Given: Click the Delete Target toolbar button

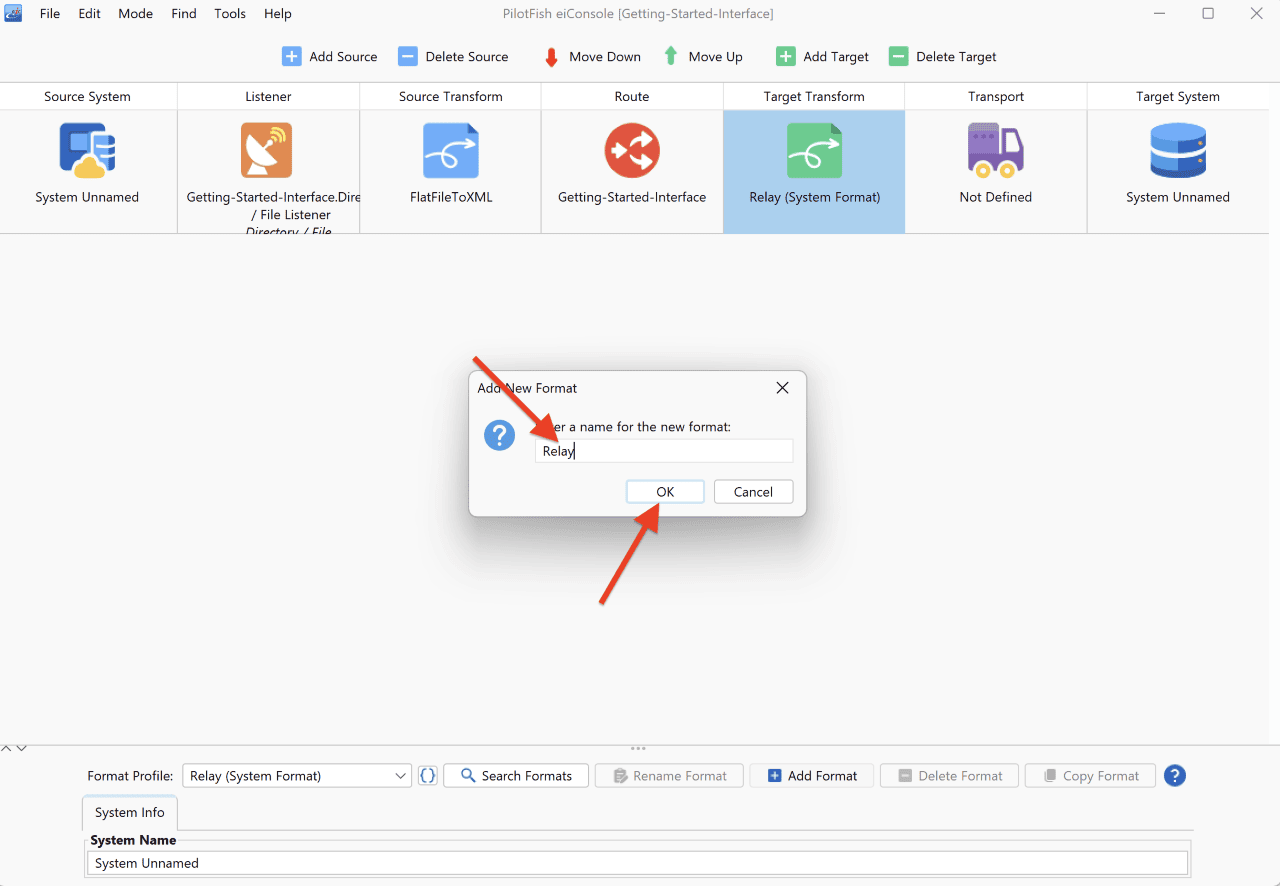Looking at the screenshot, I should click(x=942, y=57).
